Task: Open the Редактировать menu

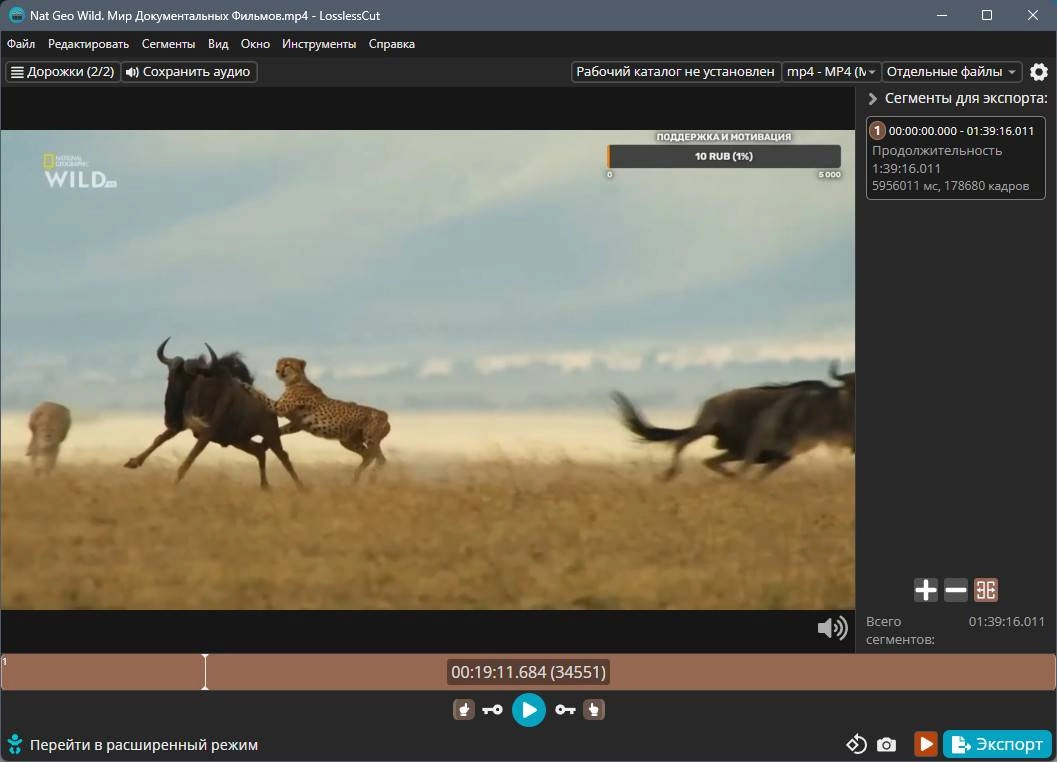Action: click(x=88, y=44)
